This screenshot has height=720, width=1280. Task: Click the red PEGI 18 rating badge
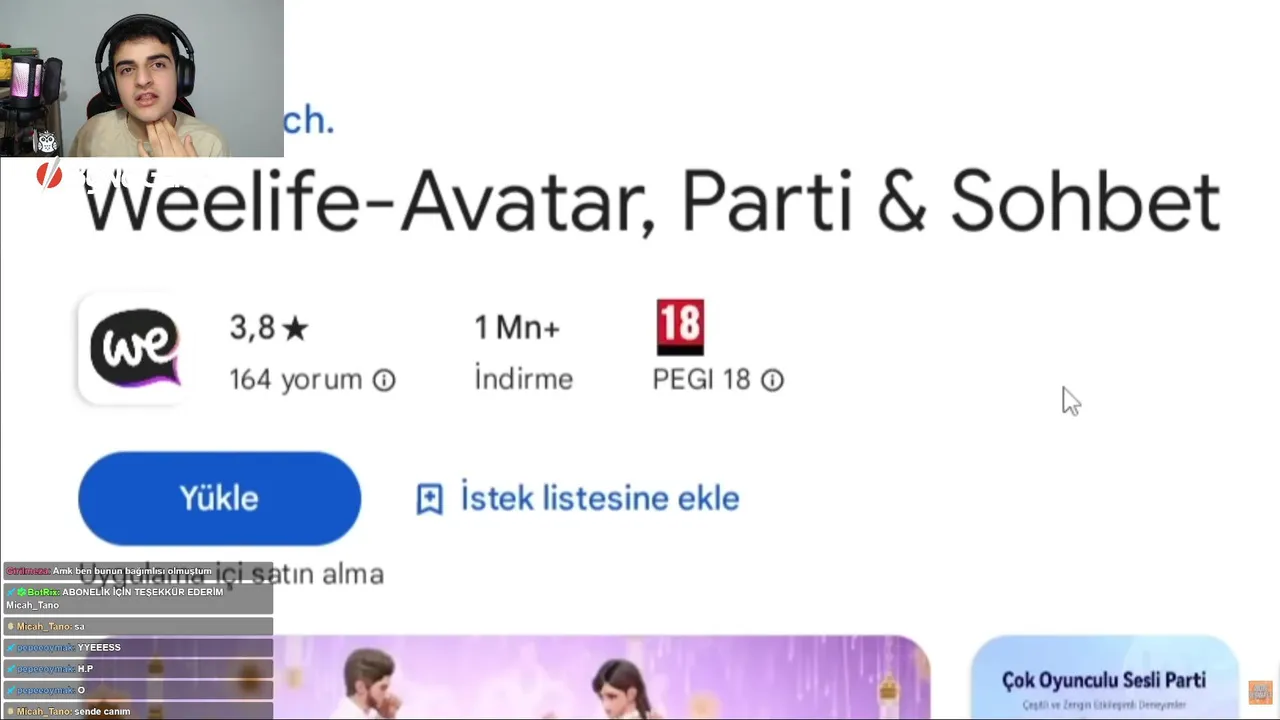pos(680,327)
